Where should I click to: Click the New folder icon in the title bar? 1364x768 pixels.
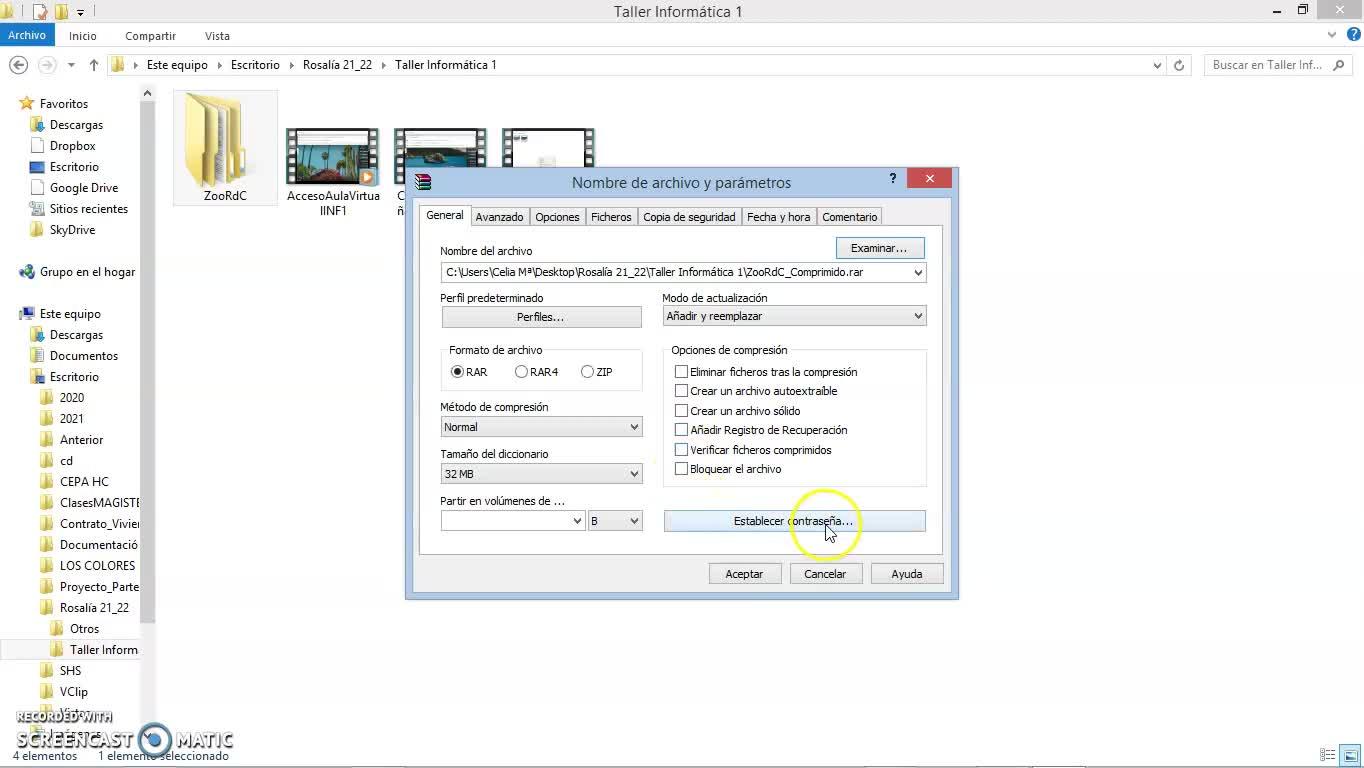tap(61, 12)
